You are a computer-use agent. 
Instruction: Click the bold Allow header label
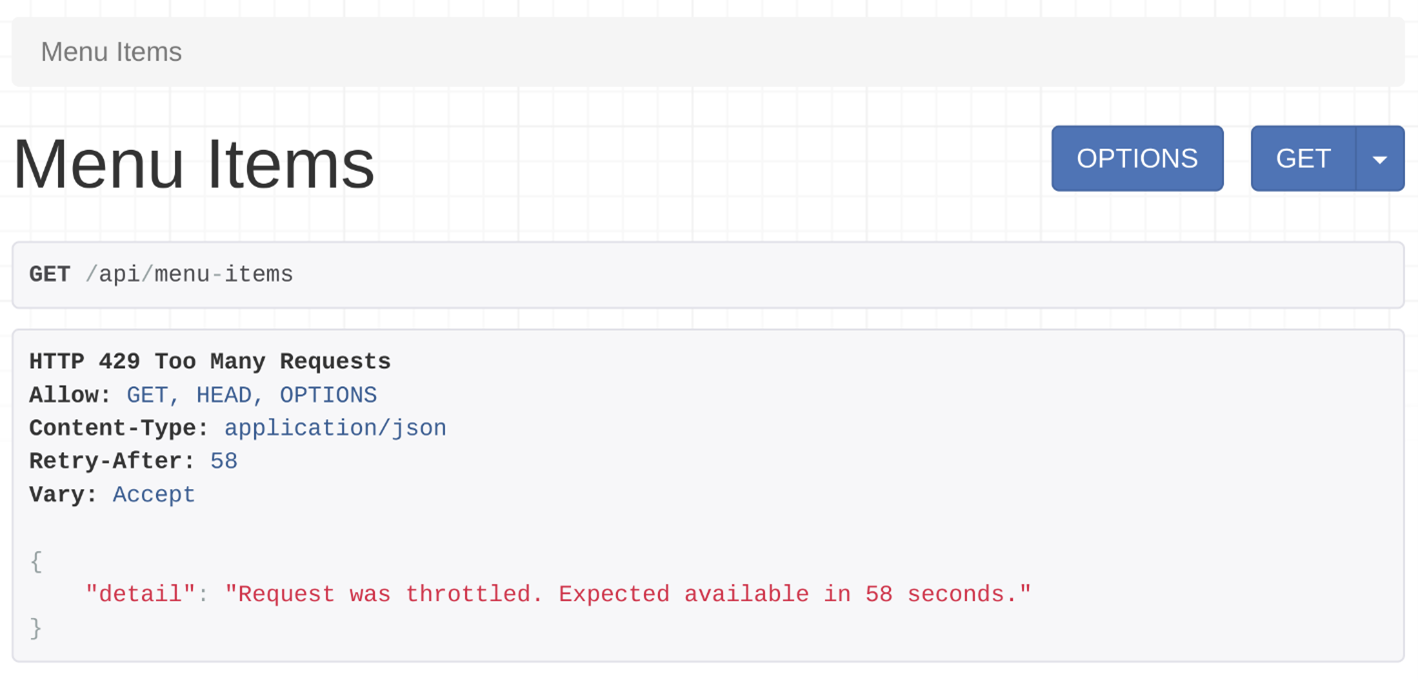[x=70, y=395]
